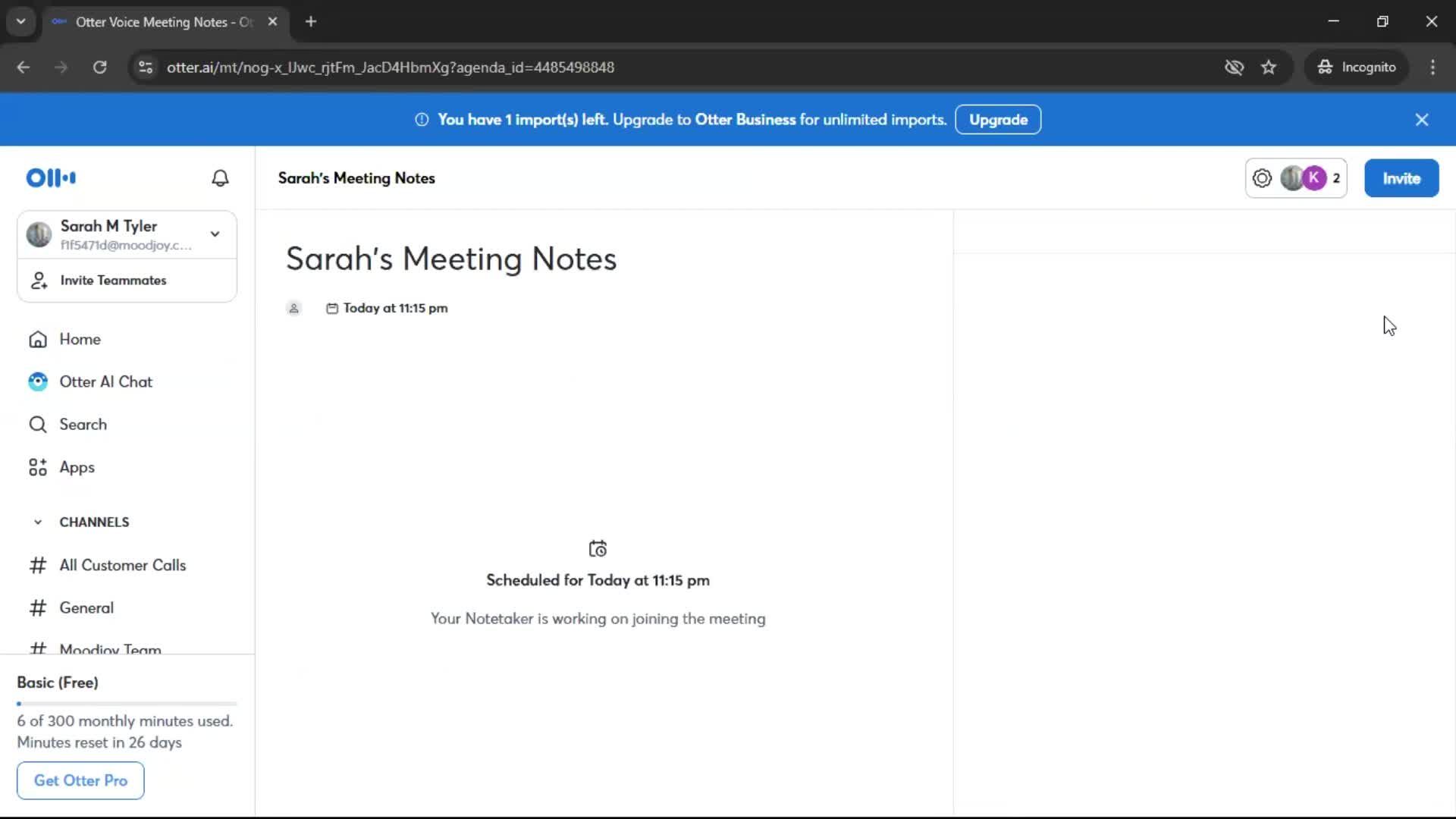Viewport: 1456px width, 819px height.
Task: Open a new browser tab
Action: click(x=311, y=22)
